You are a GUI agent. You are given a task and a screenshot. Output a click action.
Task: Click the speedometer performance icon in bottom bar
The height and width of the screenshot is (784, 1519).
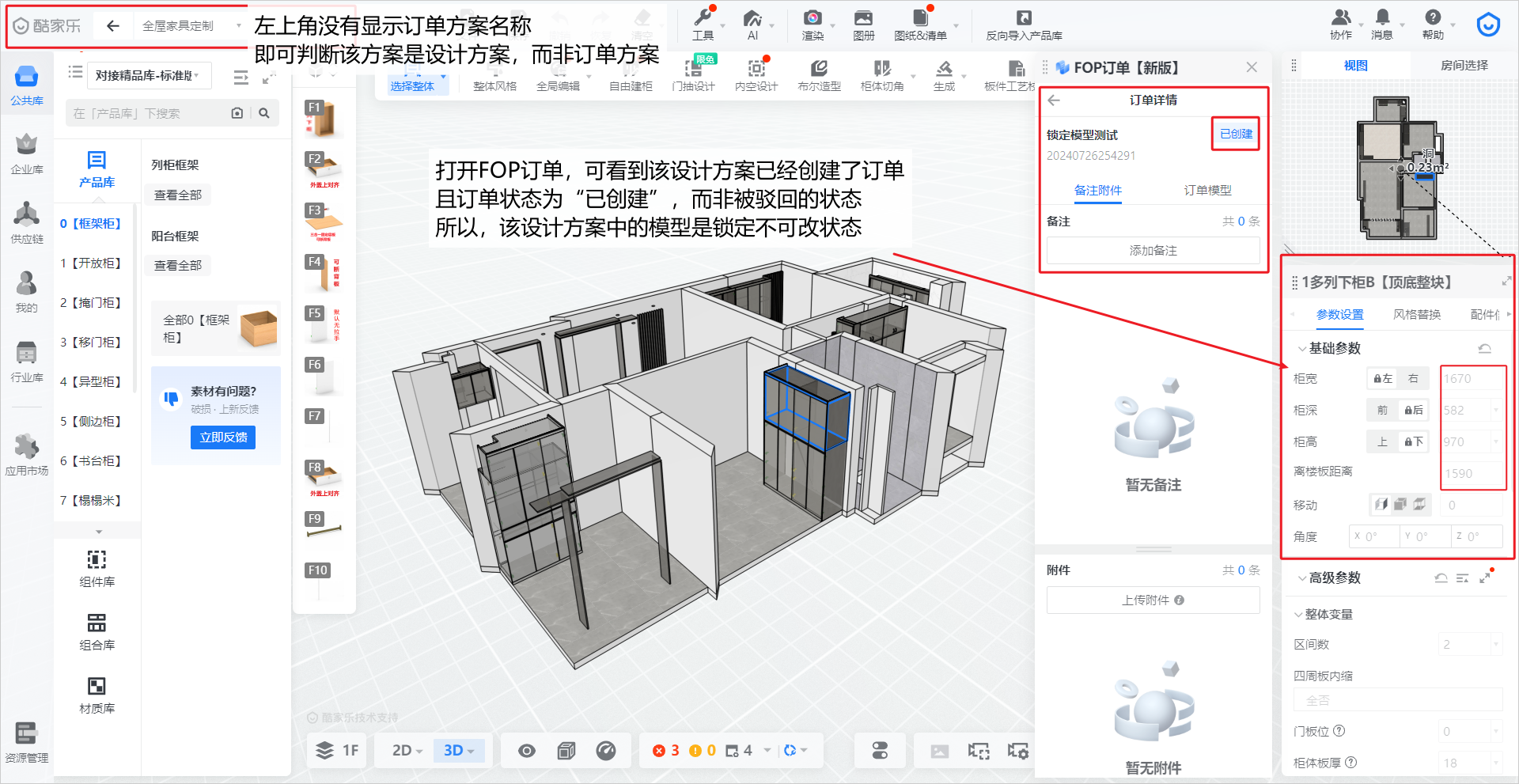[606, 751]
